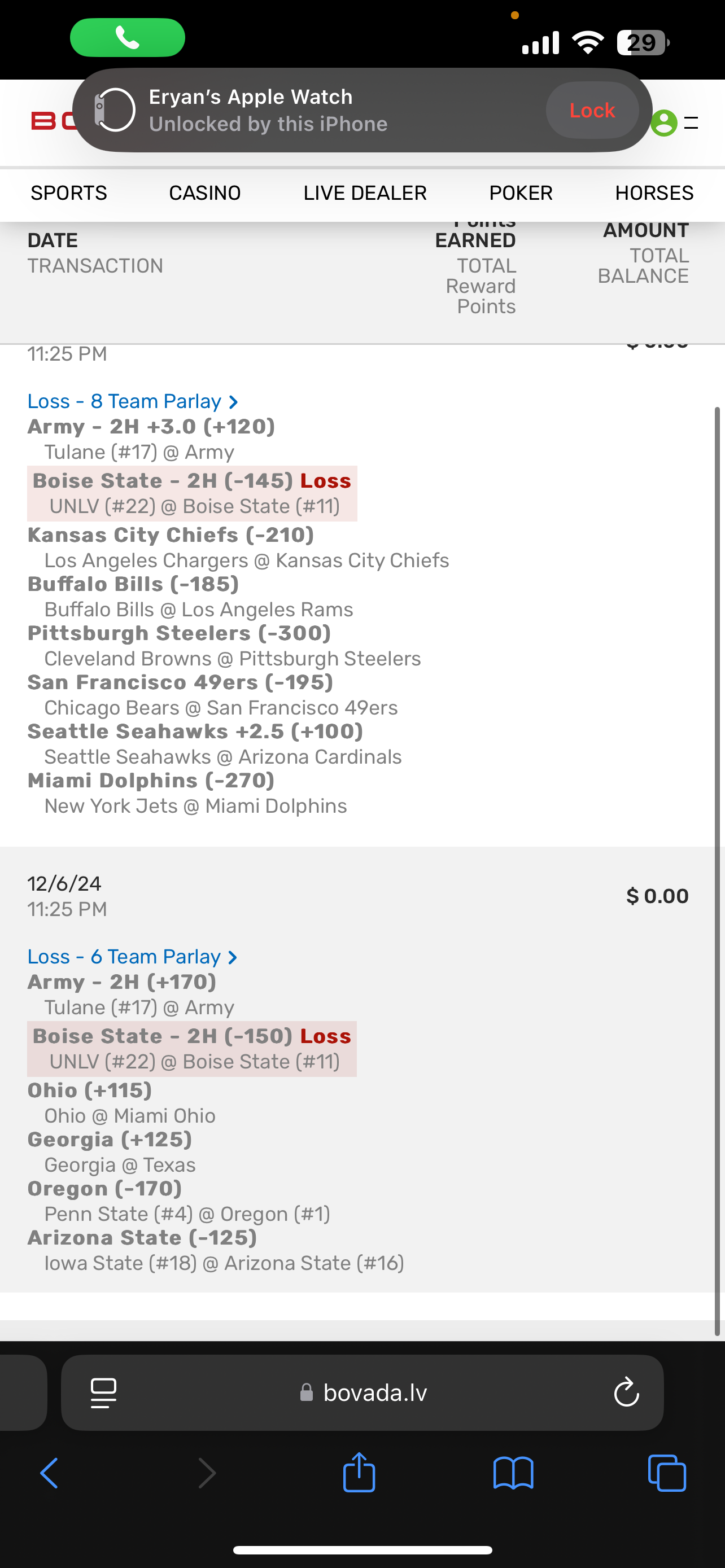
Task: Expand the Loss - 6 Team Parlay details
Action: (133, 957)
